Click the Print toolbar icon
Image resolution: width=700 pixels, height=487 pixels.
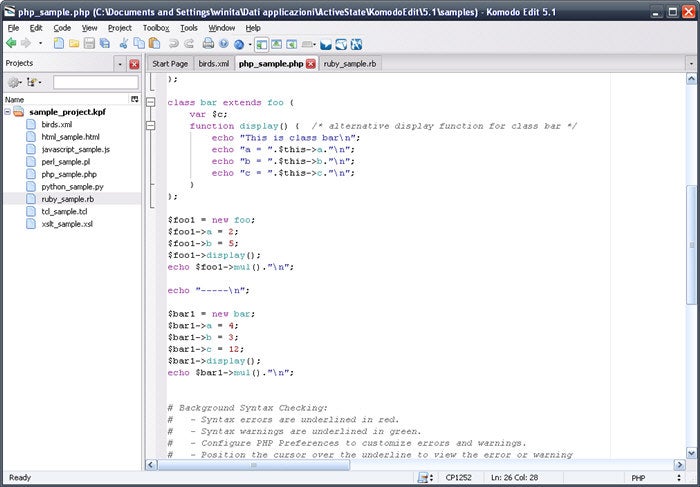(x=208, y=43)
